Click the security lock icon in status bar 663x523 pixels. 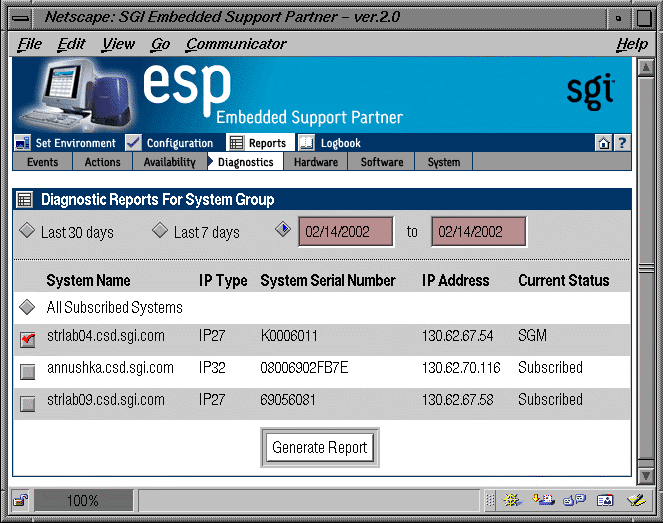pos(20,501)
